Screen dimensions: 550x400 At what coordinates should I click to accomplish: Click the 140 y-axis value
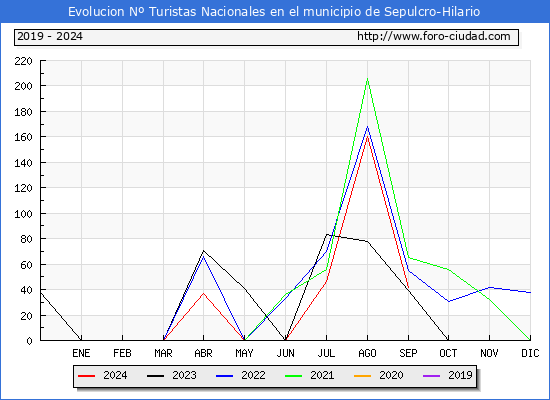tap(23, 163)
